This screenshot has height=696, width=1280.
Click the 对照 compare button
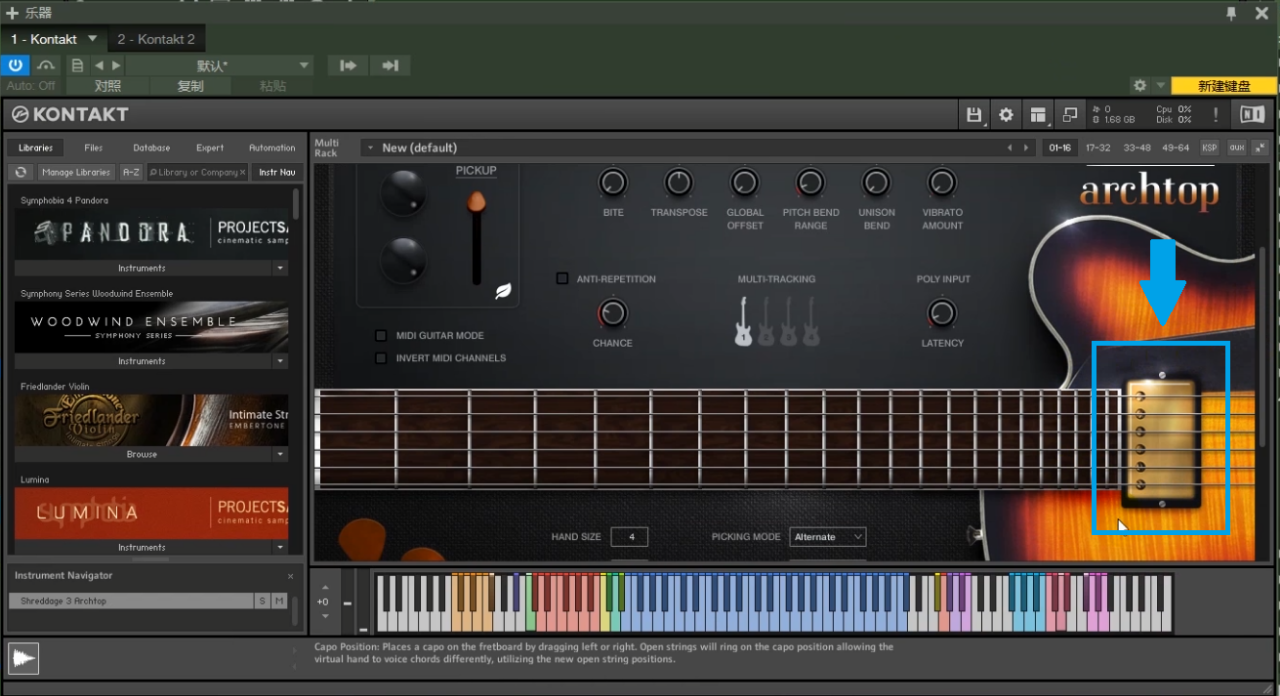click(x=108, y=86)
